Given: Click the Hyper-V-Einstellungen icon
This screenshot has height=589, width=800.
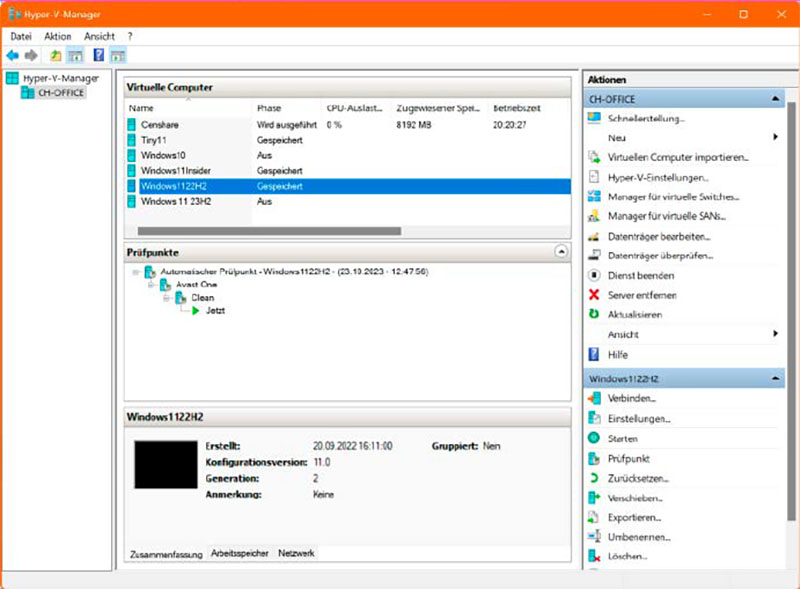Looking at the screenshot, I should pyautogui.click(x=594, y=177).
